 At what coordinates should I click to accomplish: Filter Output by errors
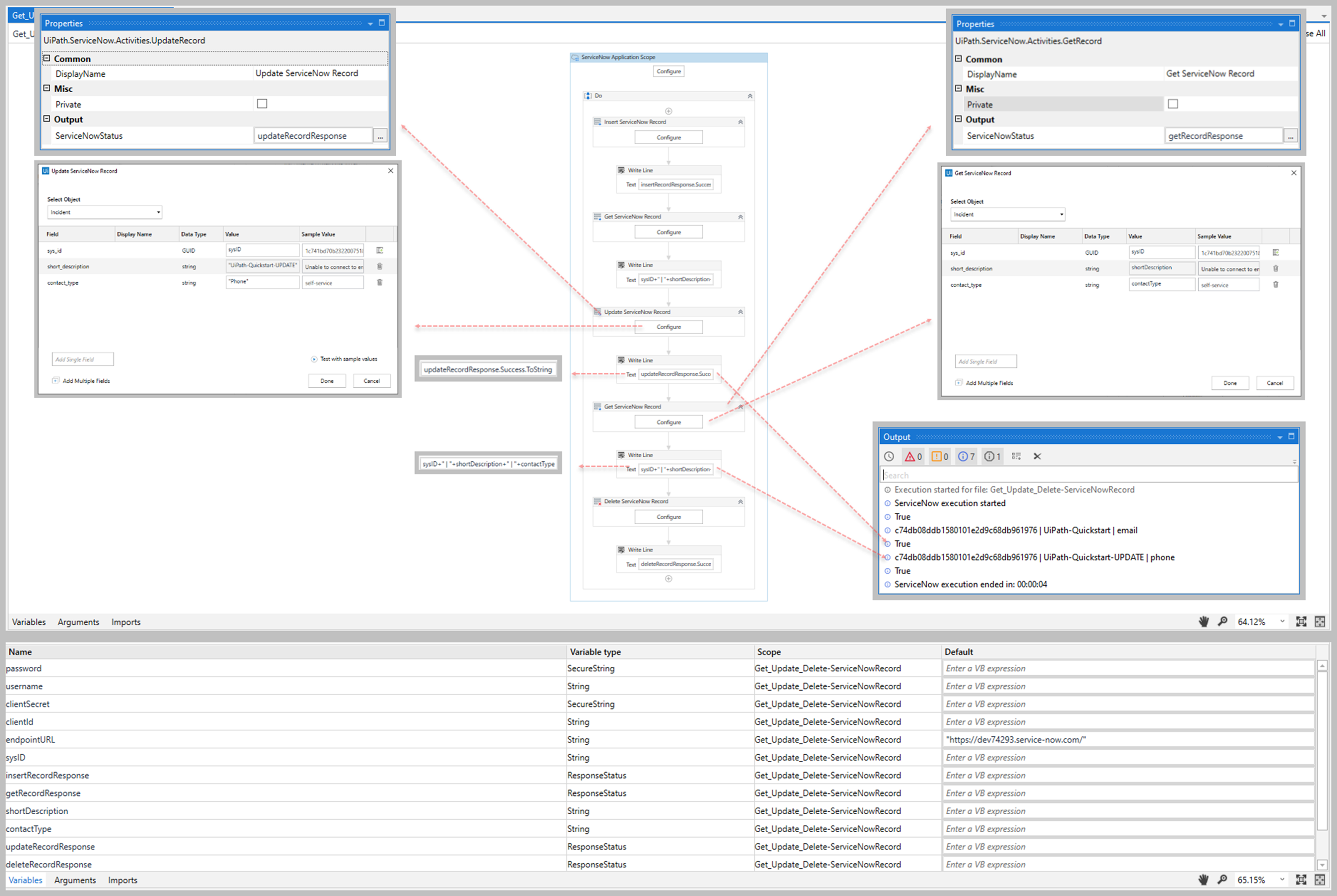click(x=912, y=456)
